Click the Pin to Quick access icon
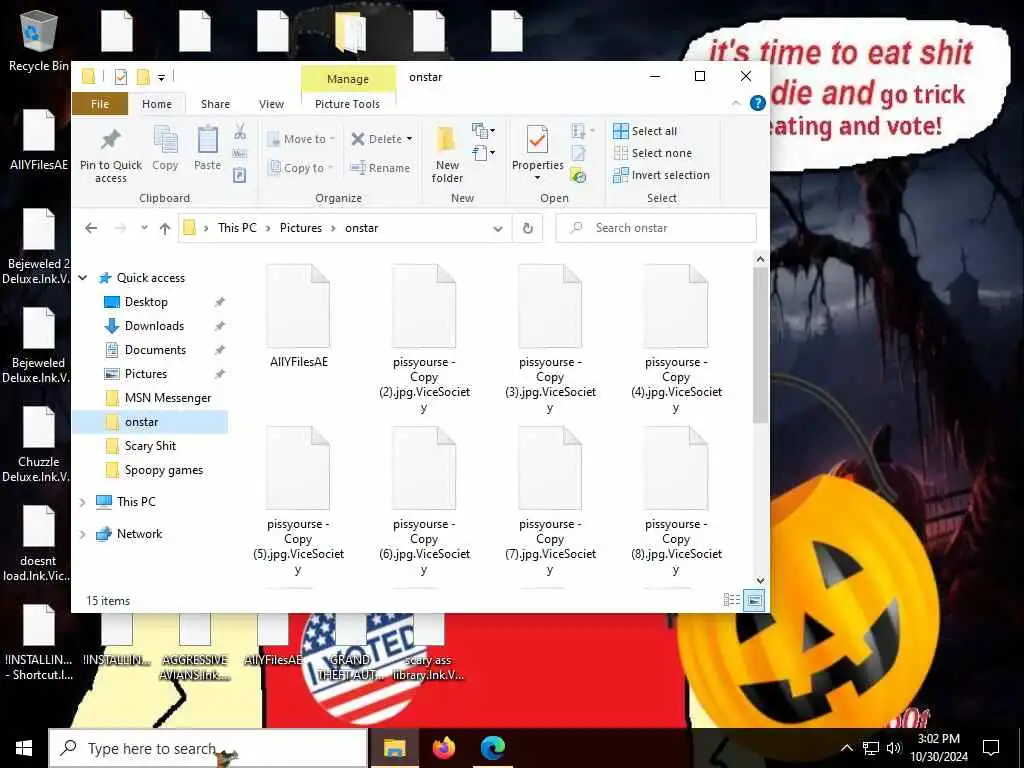The image size is (1024, 768). tap(110, 139)
